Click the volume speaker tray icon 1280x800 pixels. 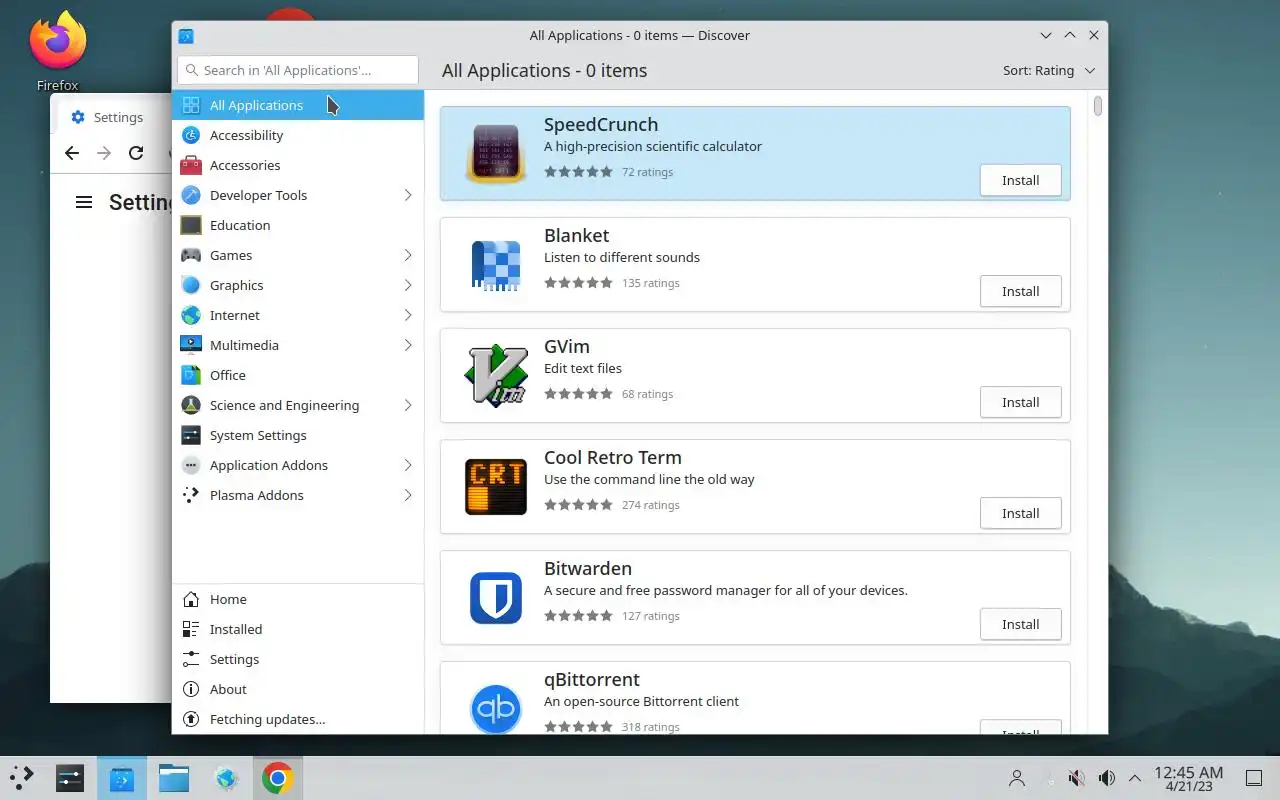coord(1106,778)
